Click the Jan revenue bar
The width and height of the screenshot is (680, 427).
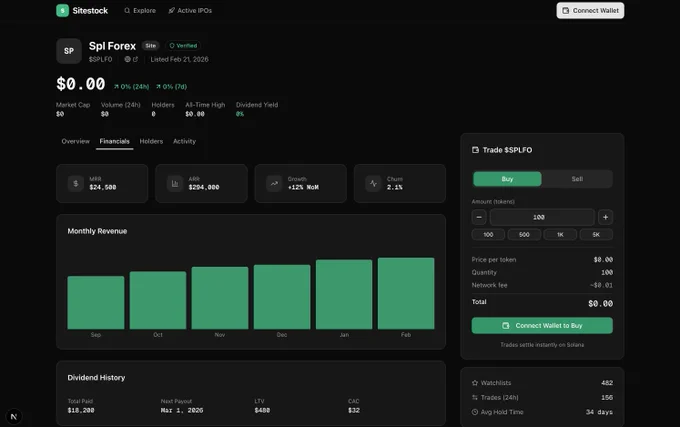pyautogui.click(x=344, y=294)
